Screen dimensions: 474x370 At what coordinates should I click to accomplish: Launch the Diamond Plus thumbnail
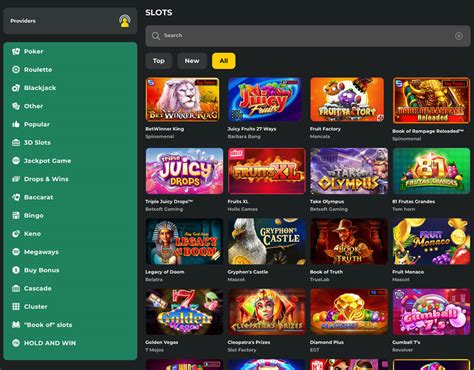point(349,312)
